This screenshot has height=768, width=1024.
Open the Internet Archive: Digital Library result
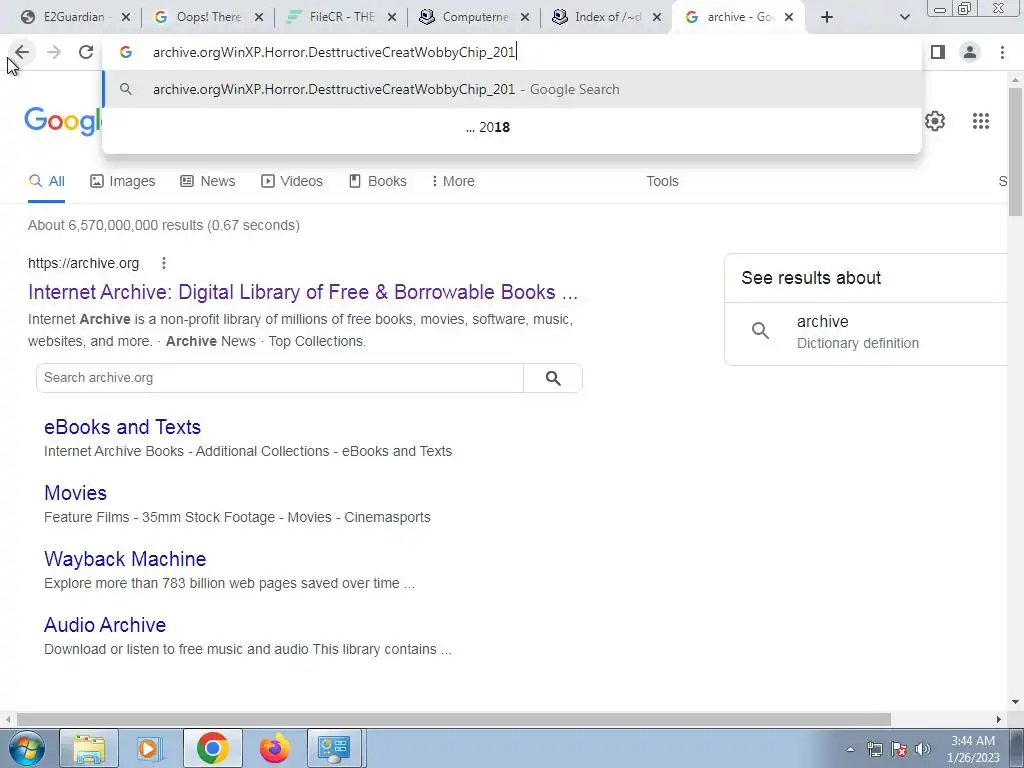coord(303,292)
